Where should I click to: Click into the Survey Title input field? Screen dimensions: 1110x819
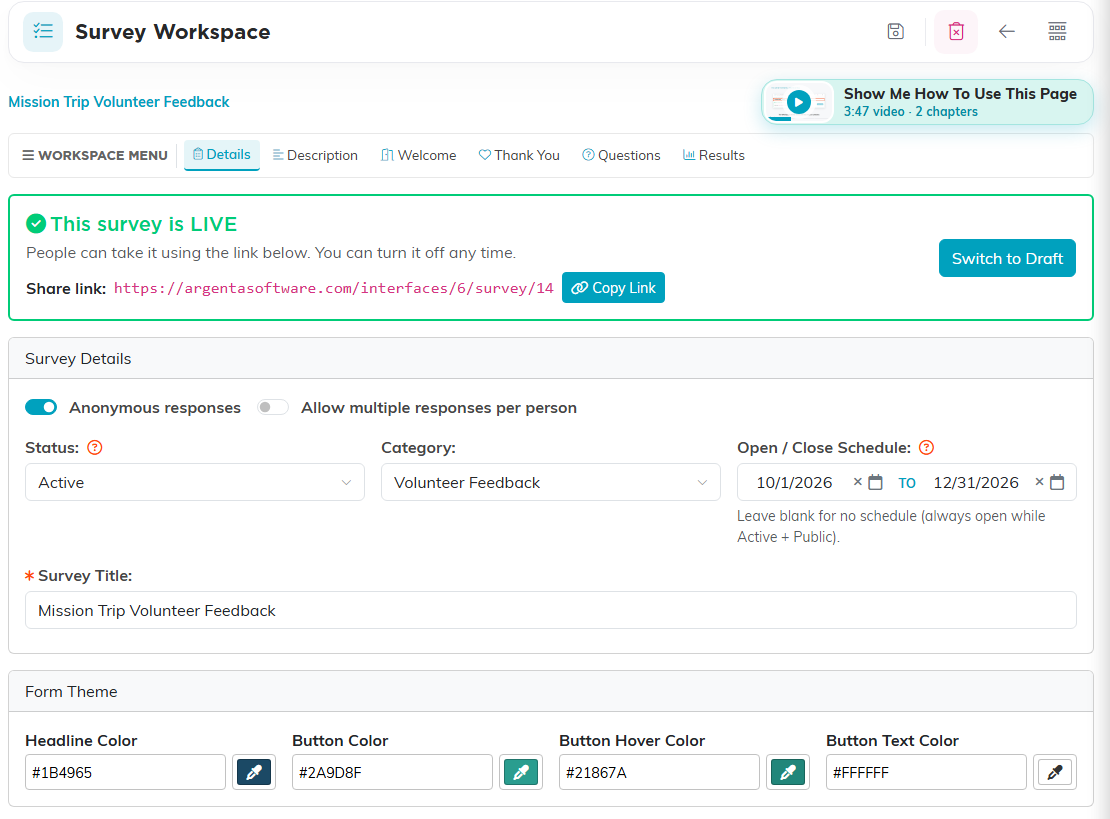pos(551,610)
